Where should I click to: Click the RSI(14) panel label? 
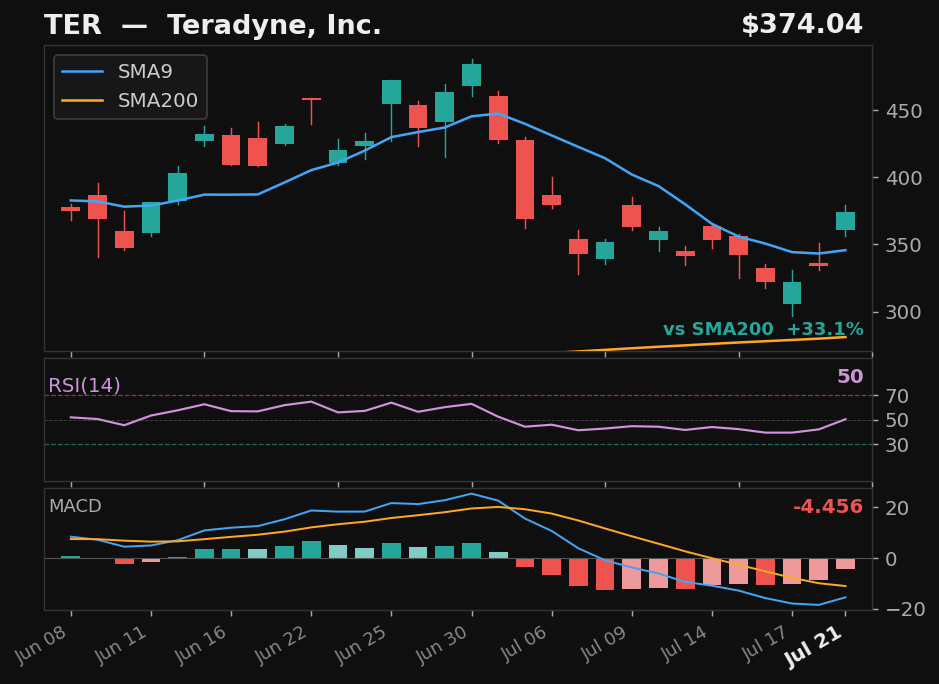(84, 385)
